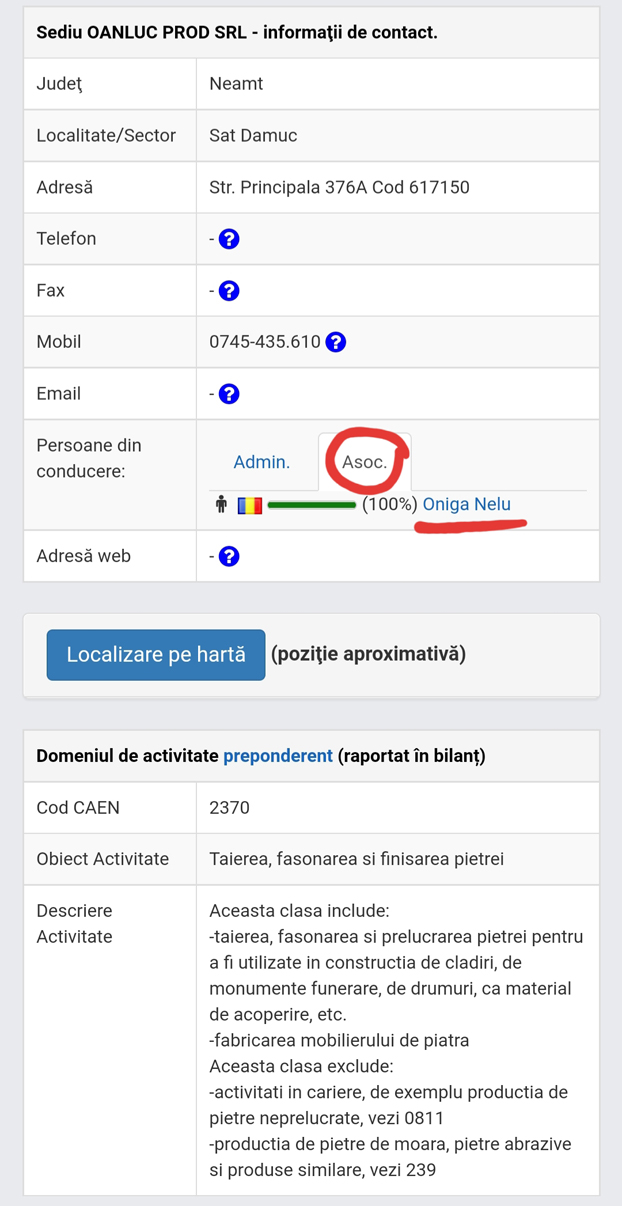Image resolution: width=622 pixels, height=1206 pixels.
Task: Select the Obiect Activitate description text
Action: pyautogui.click(x=350, y=858)
